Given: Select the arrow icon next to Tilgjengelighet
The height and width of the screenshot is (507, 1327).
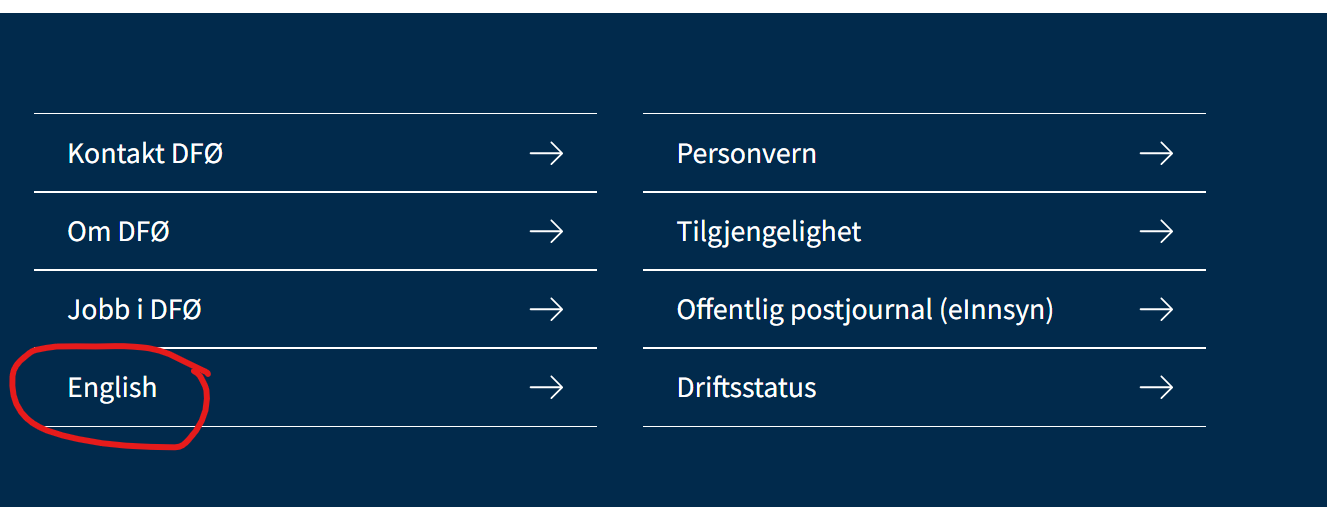Looking at the screenshot, I should pos(1156,231).
